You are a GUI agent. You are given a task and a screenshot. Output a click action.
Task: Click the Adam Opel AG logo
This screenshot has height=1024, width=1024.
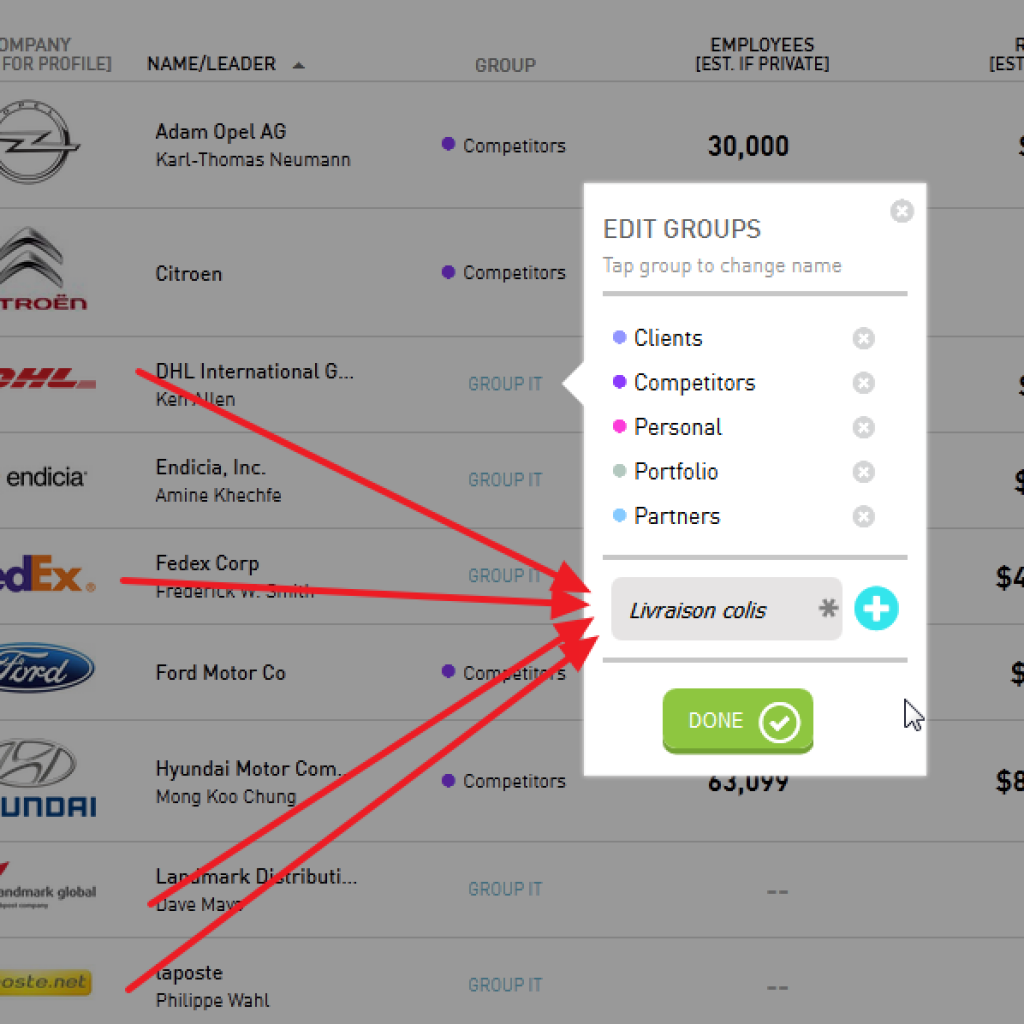click(x=38, y=143)
